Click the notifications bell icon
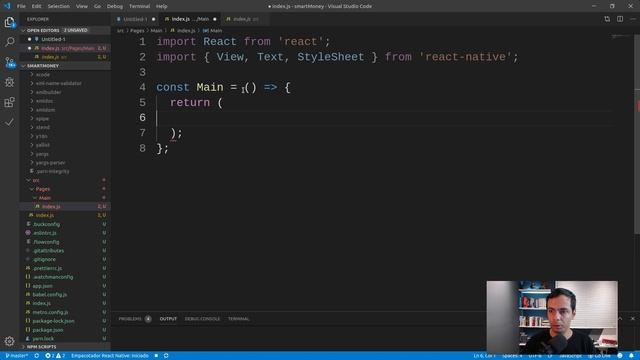This screenshot has width=640, height=360. (631, 356)
